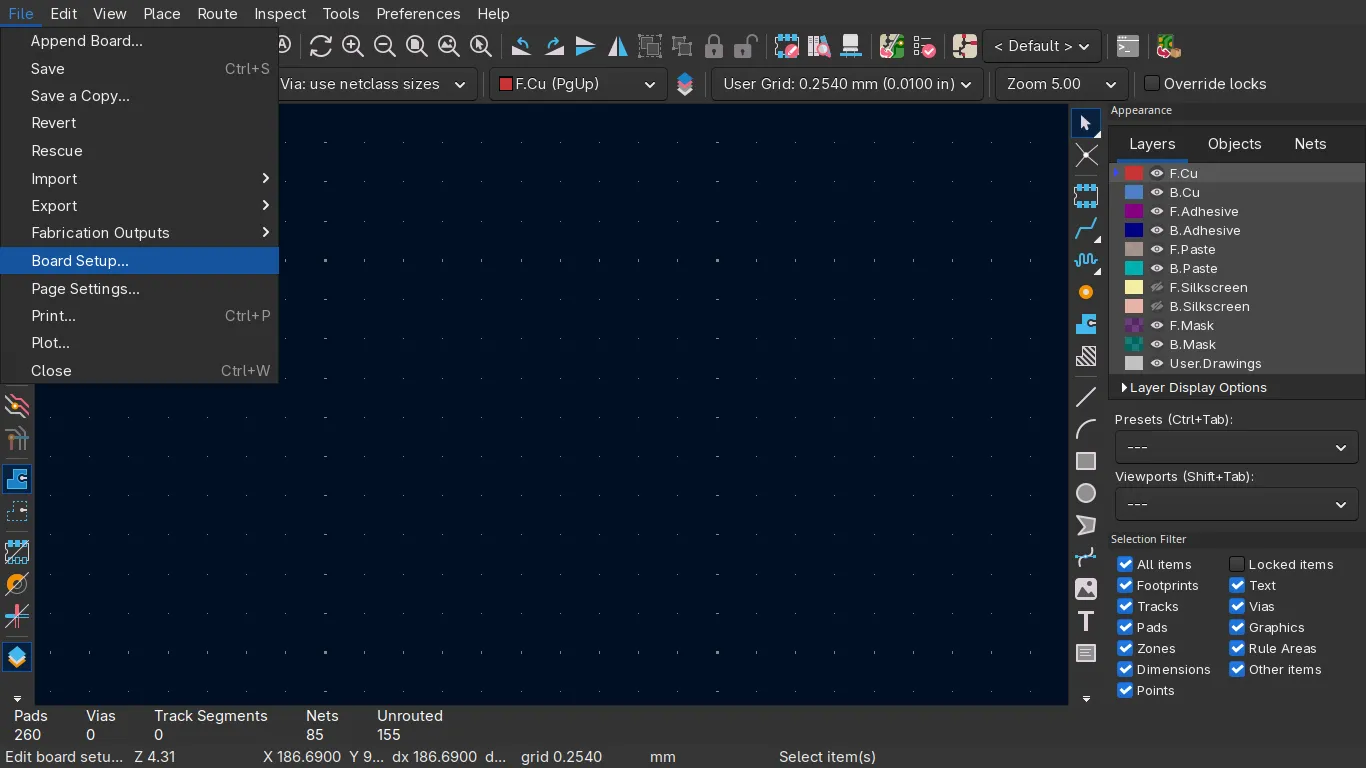
Task: Show the F.Silkscreen layer
Action: click(x=1157, y=287)
